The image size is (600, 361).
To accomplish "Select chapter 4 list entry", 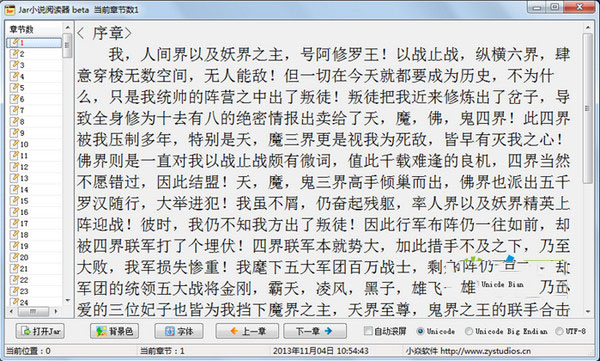I will click(34, 77).
